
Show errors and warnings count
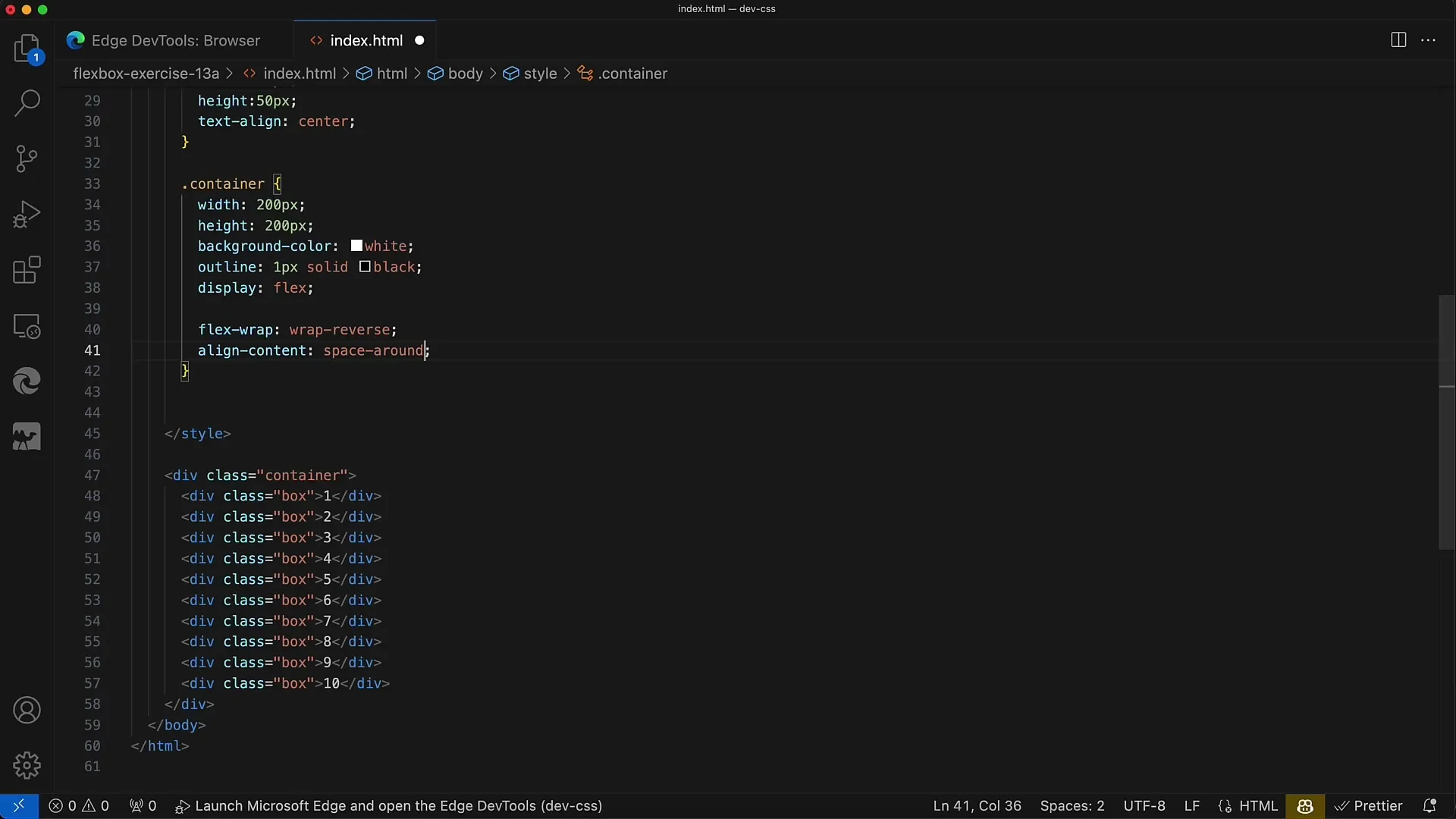point(79,806)
